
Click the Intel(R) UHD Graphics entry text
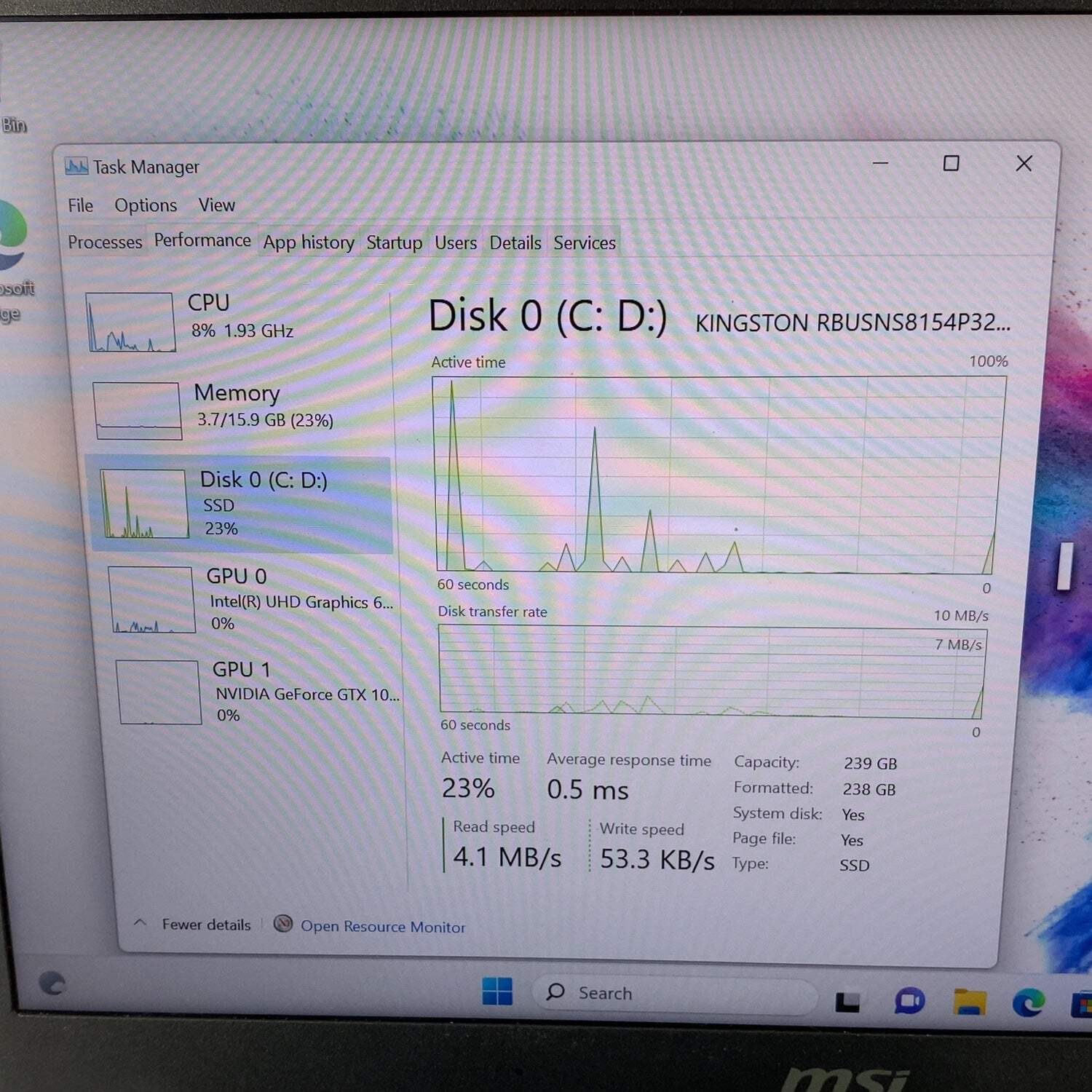click(x=301, y=602)
